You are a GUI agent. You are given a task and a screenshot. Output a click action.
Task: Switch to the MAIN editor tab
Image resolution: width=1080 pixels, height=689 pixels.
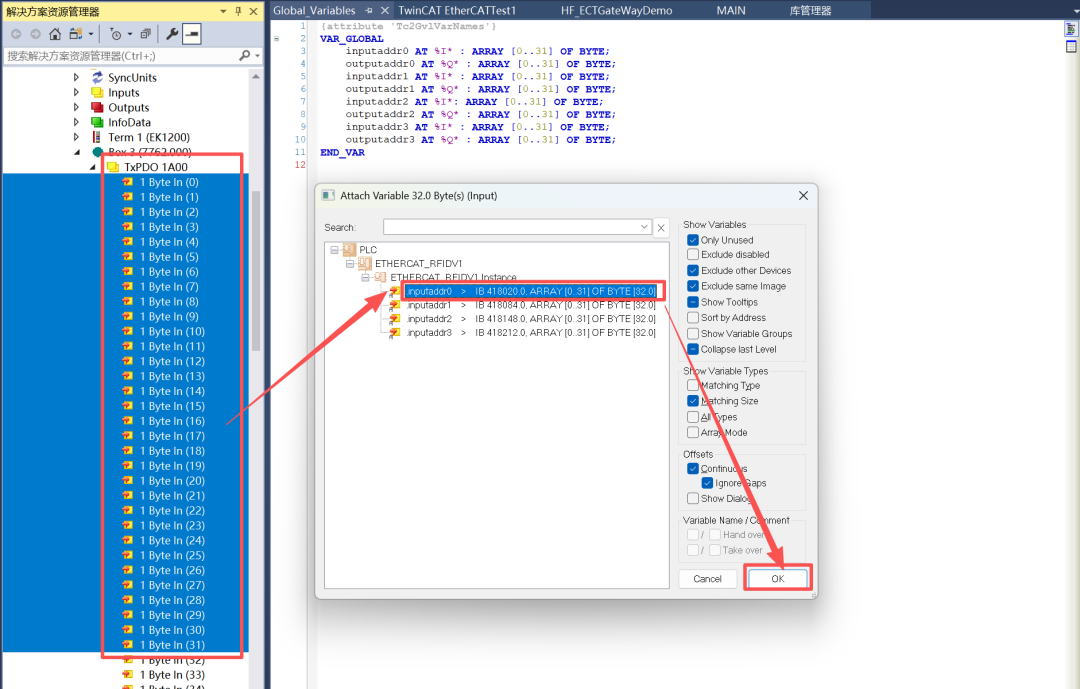coord(731,10)
